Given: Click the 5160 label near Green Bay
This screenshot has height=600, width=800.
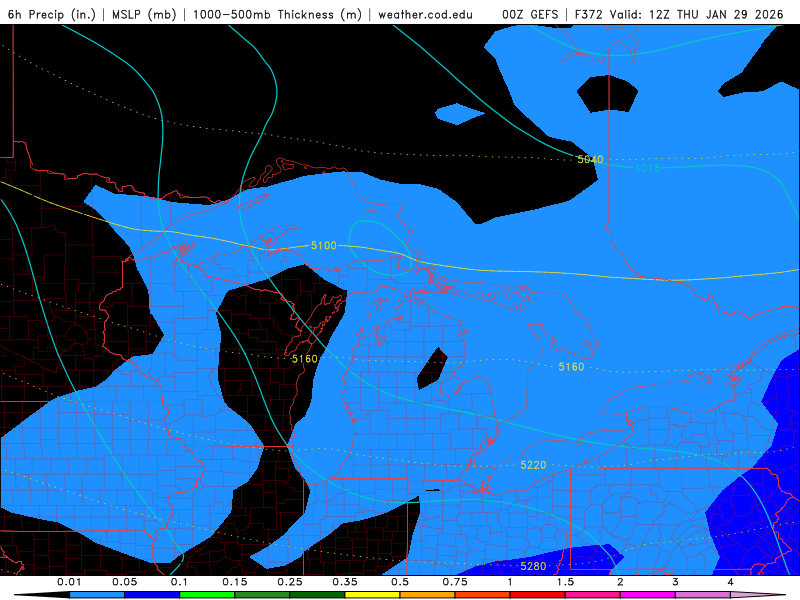Looking at the screenshot, I should point(305,359).
